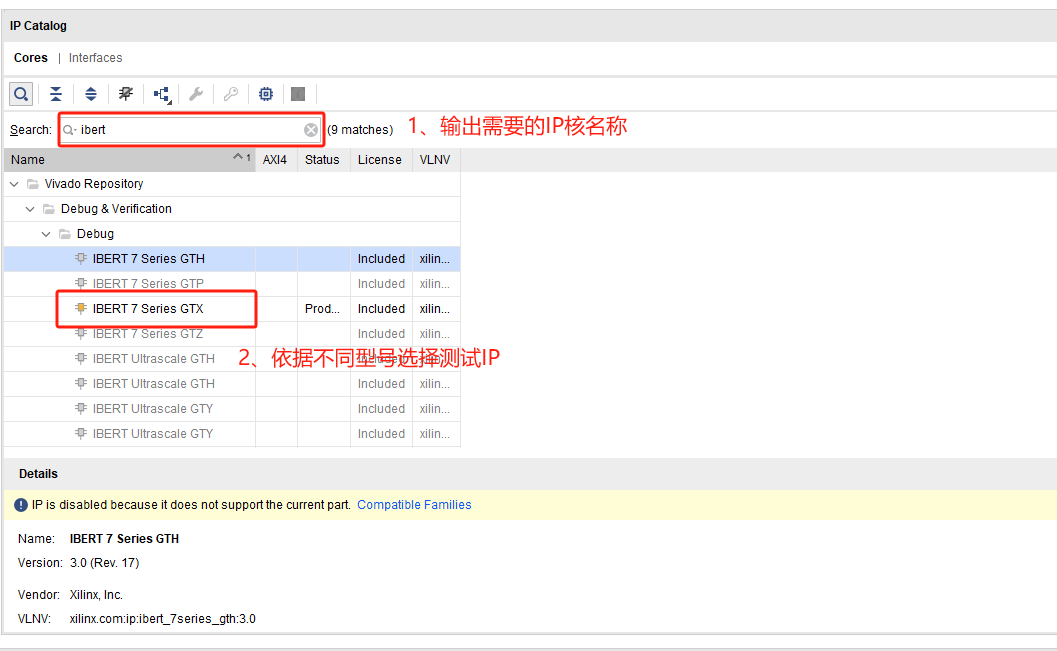Viewport: 1057px width, 651px height.
Task: Click the Version 3.0 (Rev. 17) value
Action: [x=104, y=563]
